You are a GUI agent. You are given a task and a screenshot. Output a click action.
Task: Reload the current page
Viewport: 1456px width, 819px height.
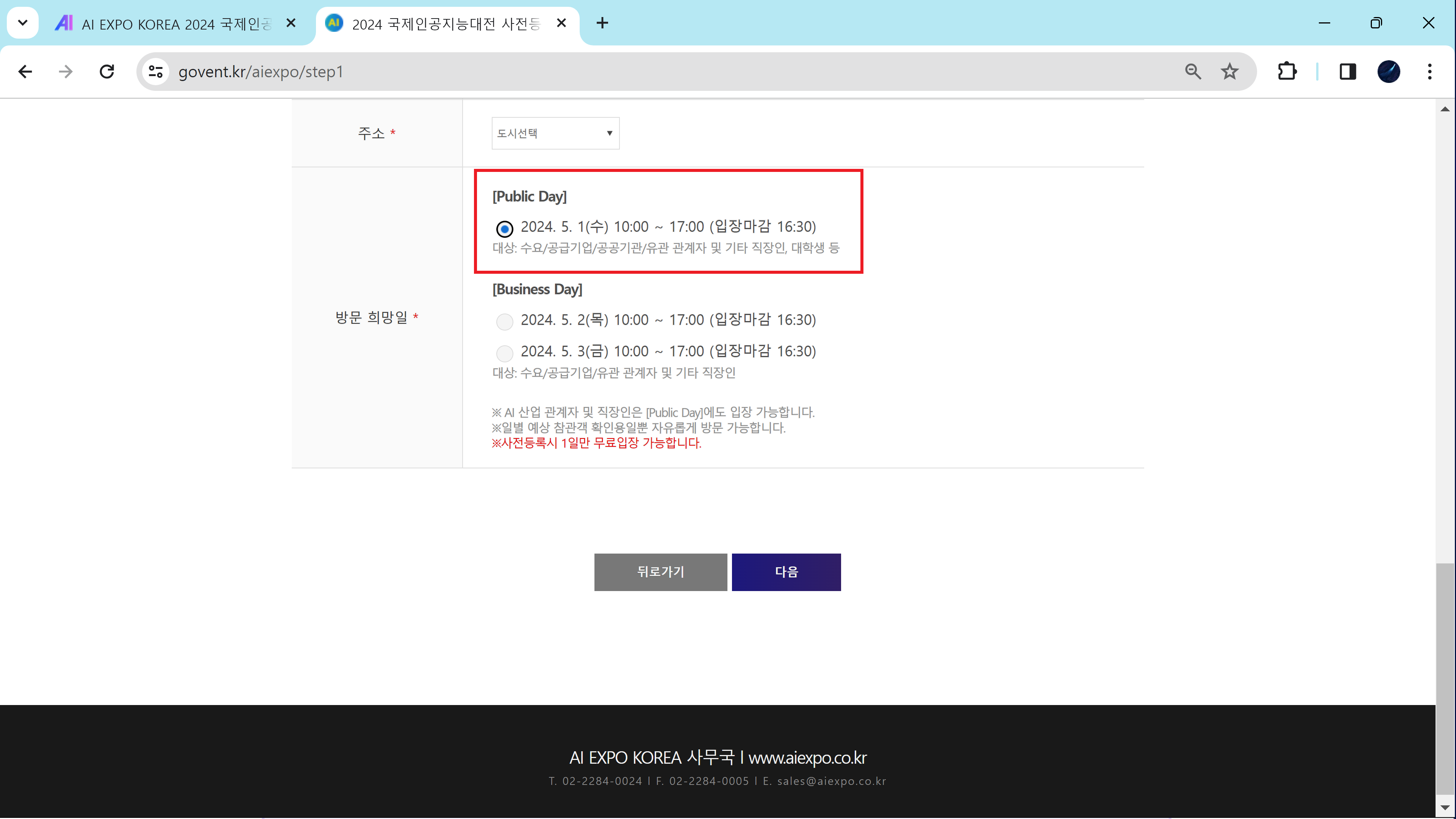pyautogui.click(x=107, y=72)
